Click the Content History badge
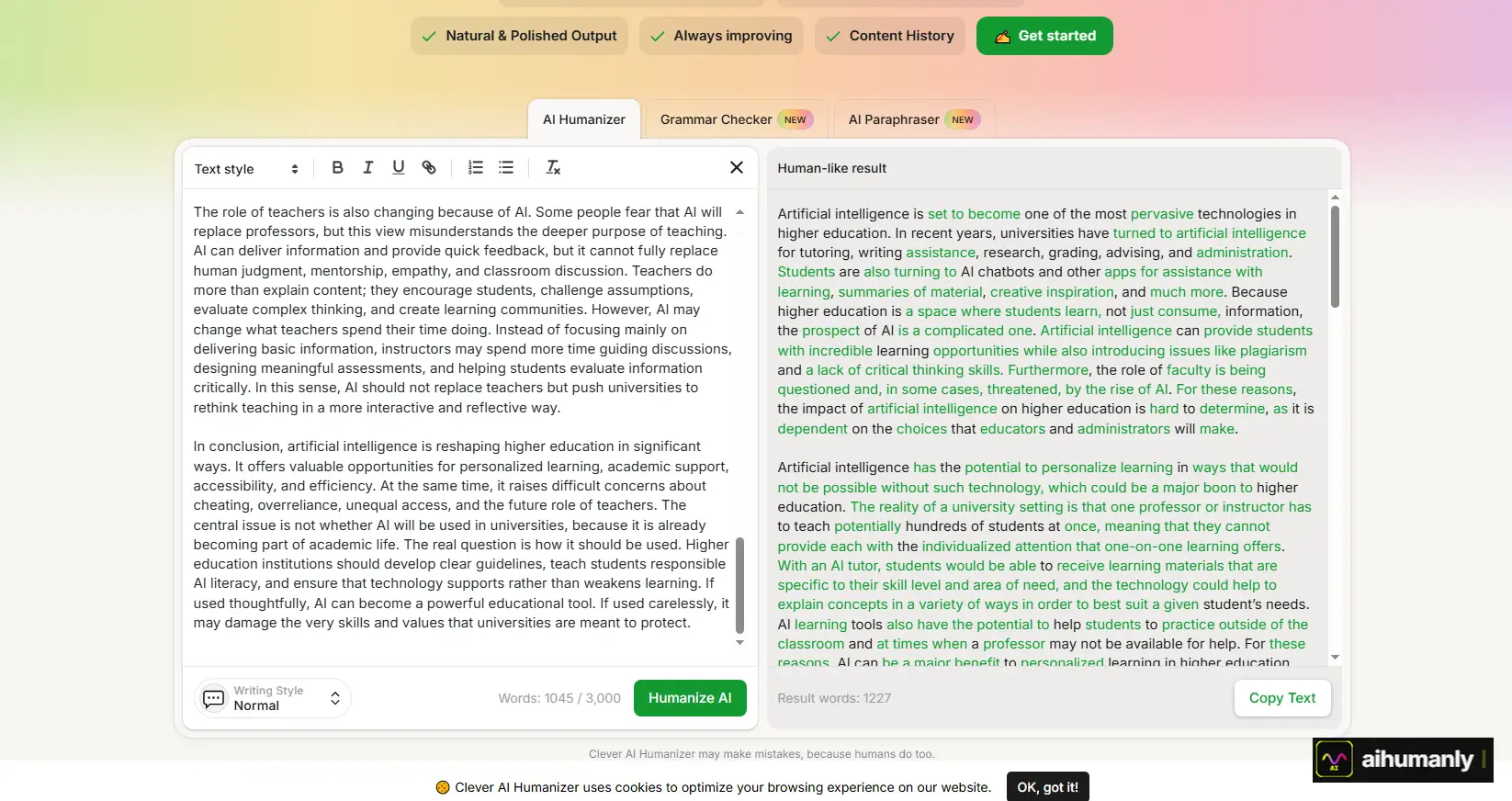Image resolution: width=1512 pixels, height=801 pixels. [x=890, y=36]
